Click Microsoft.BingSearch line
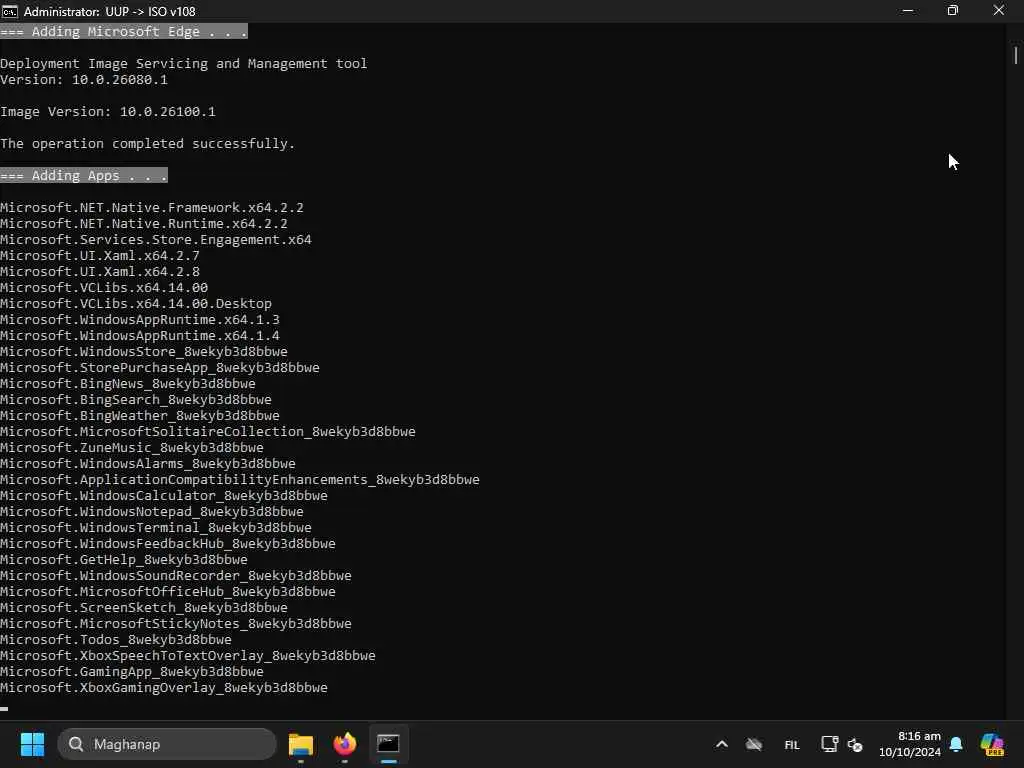Image resolution: width=1024 pixels, height=768 pixels. click(136, 400)
